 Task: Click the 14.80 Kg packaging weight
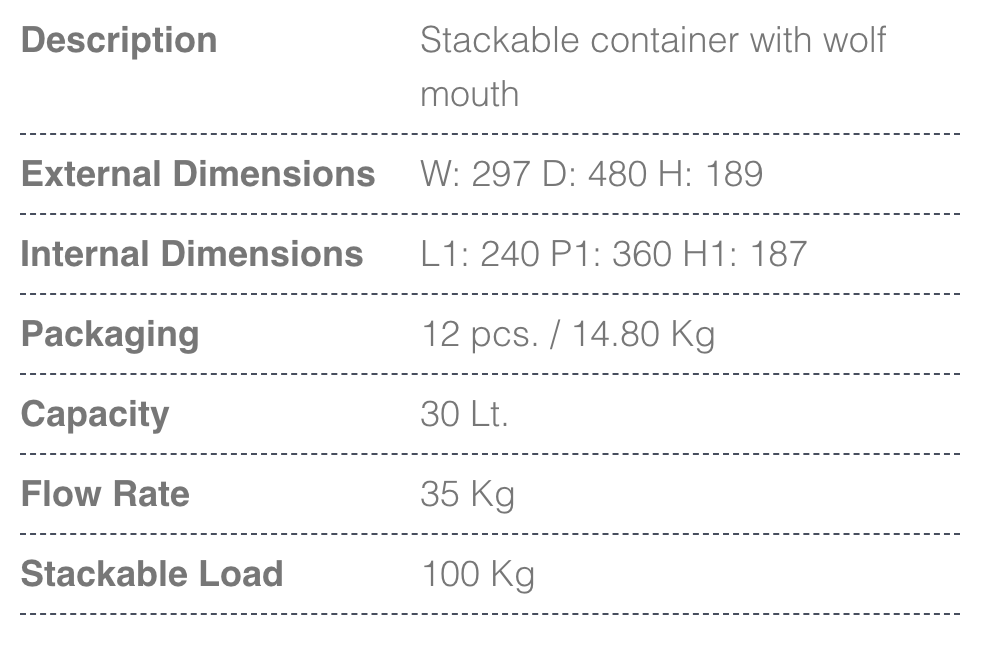[643, 334]
